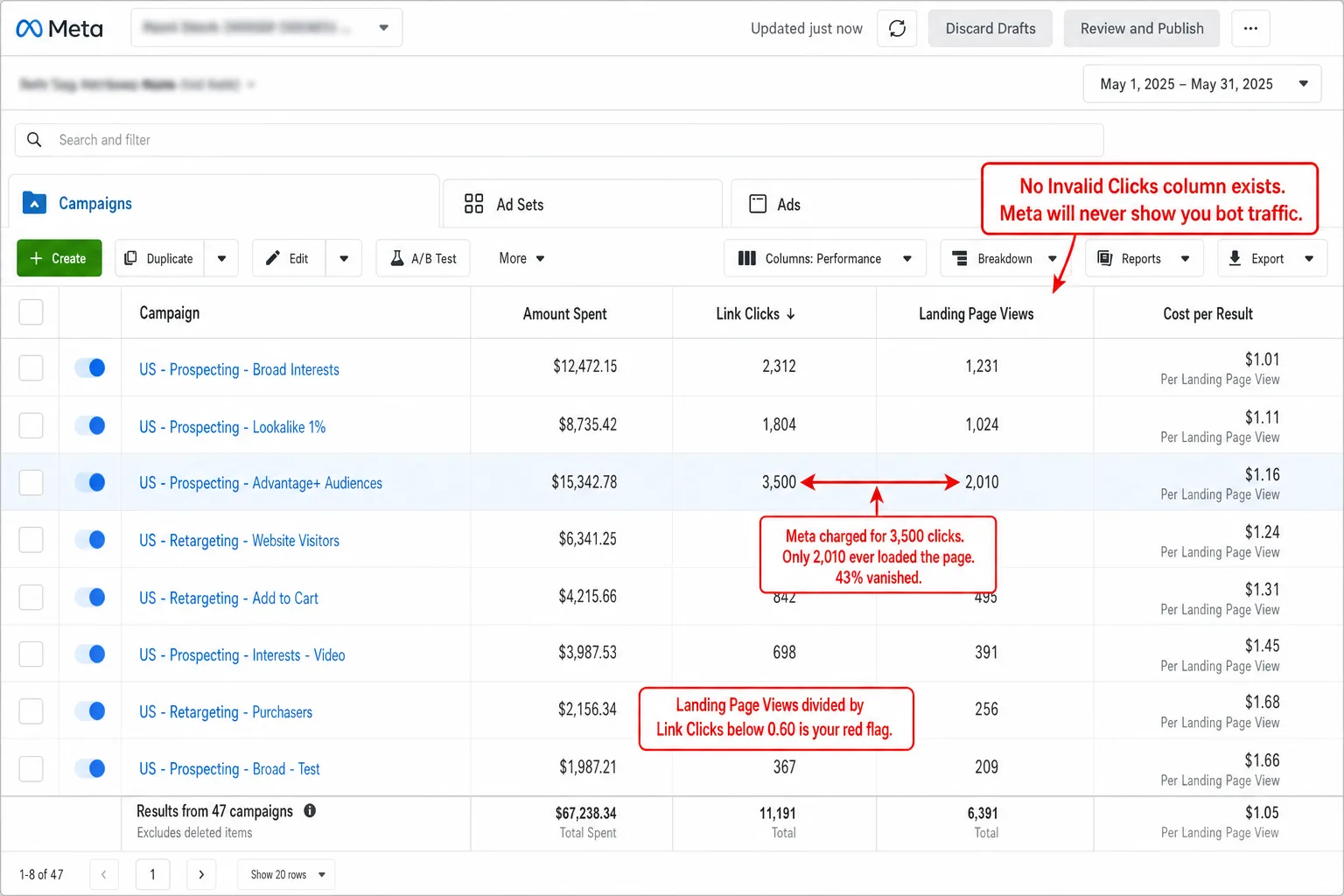Viewport: 1344px width, 896px height.
Task: Switch to the Campaigns tab
Action: [x=224, y=203]
